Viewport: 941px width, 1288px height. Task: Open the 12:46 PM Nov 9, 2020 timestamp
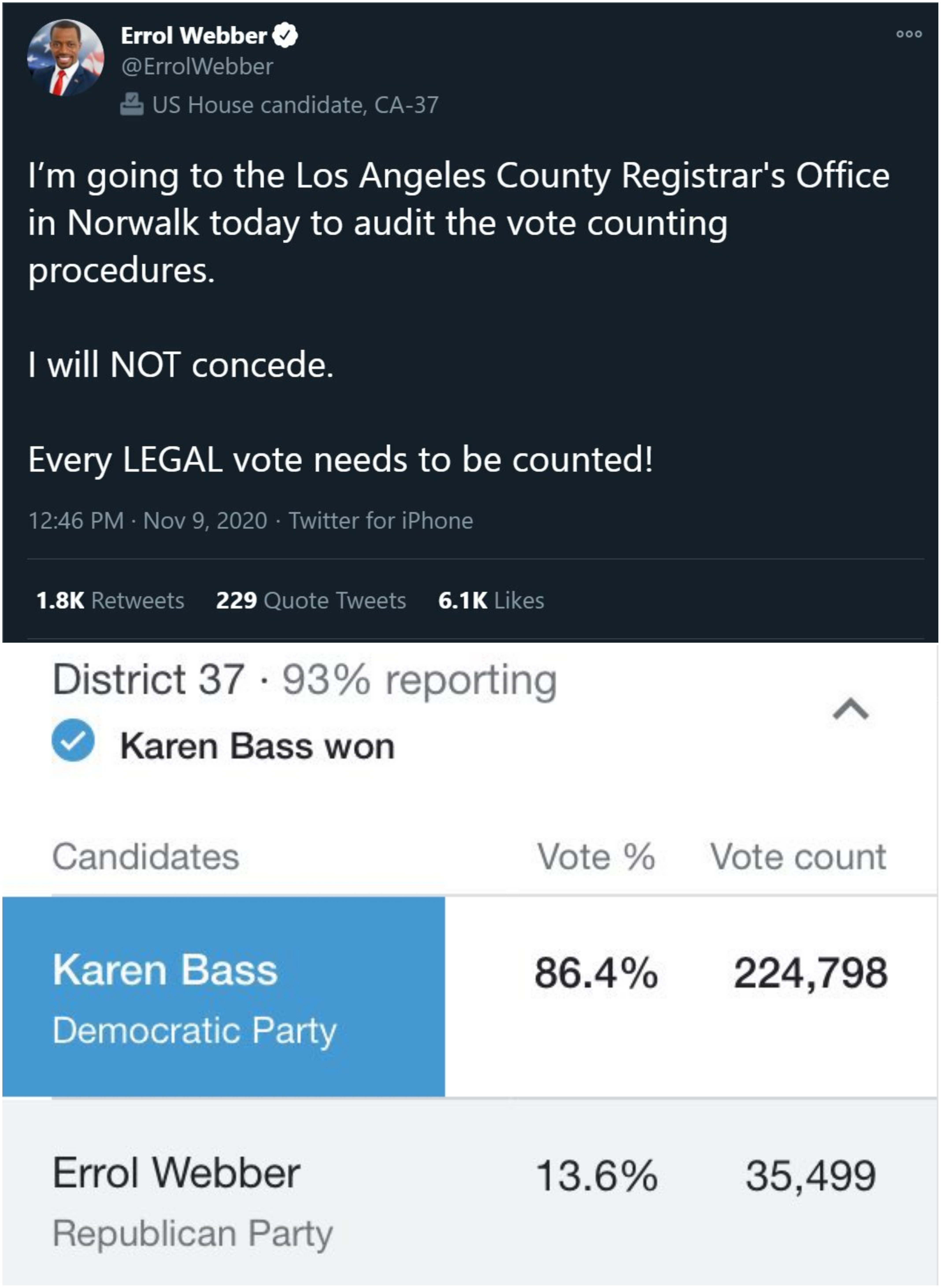[x=148, y=521]
